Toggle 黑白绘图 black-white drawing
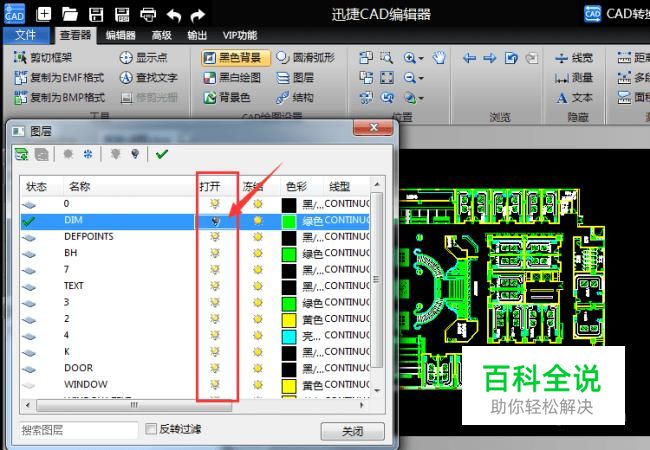The height and width of the screenshot is (450, 650). click(x=232, y=77)
